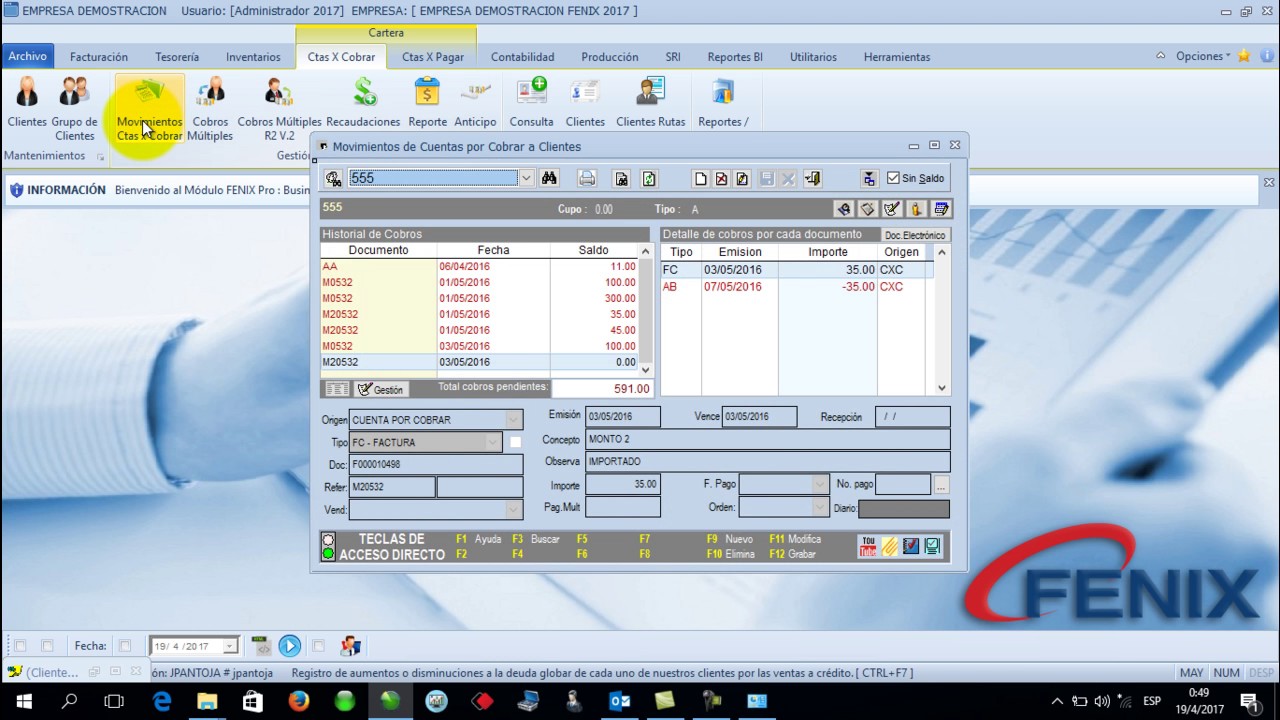The height and width of the screenshot is (720, 1280).
Task: Click the Concepto field MONTO 2
Action: (x=767, y=440)
